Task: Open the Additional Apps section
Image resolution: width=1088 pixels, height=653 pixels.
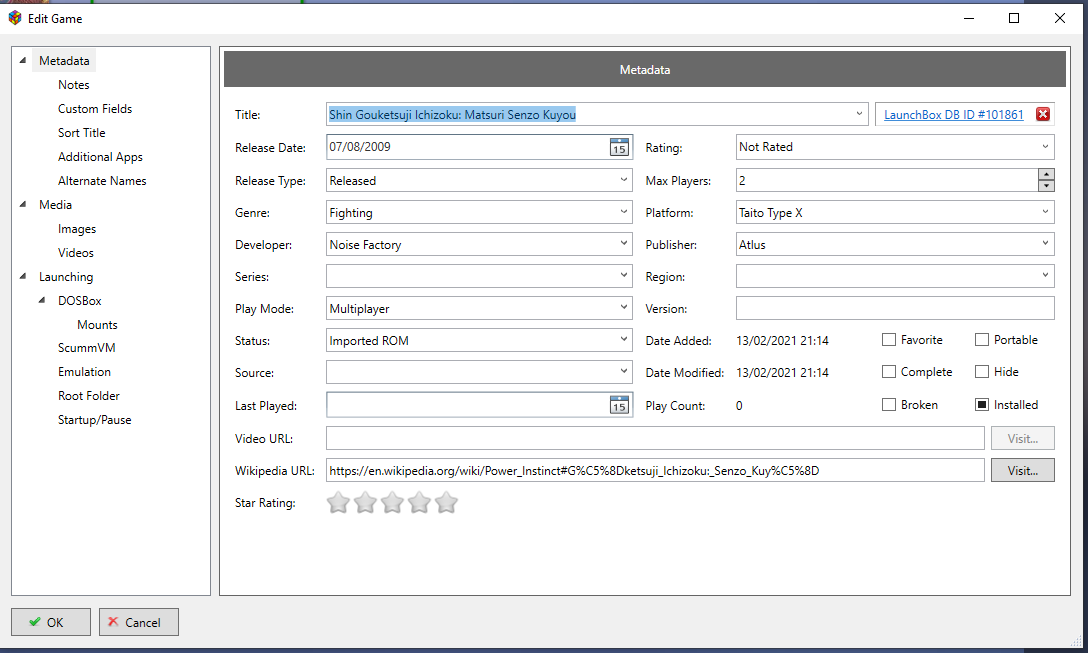Action: (x=101, y=157)
